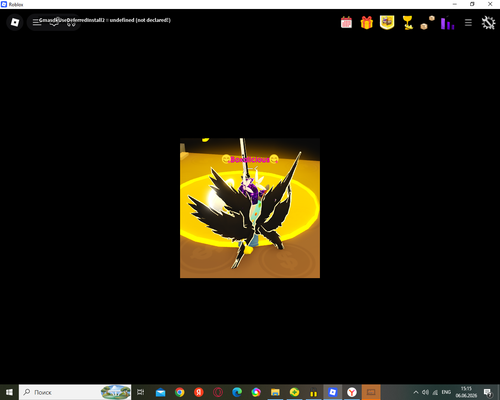The width and height of the screenshot is (500, 400).
Task: Click the calendar daily rewards icon
Action: click(x=346, y=23)
